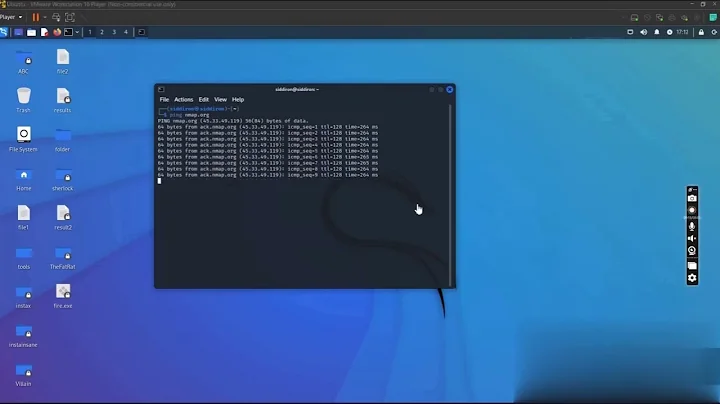Expand the arrow next to the pause button
Screen dimensions: 720x404
45,17
